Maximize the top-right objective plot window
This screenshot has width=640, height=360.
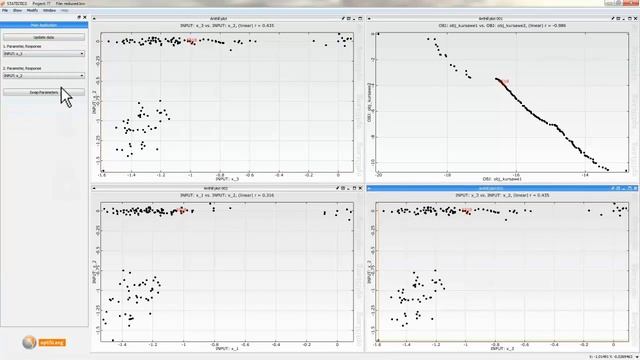(629, 19)
